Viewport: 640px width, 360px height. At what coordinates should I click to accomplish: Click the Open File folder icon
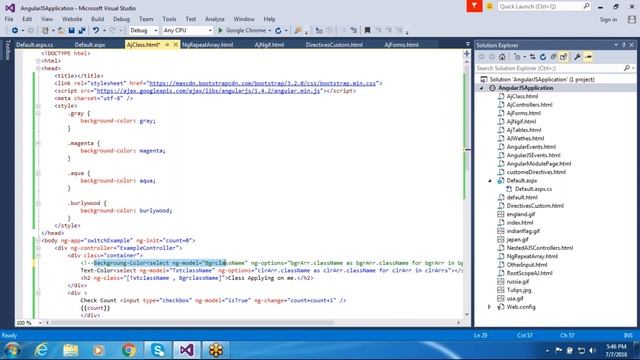(61, 31)
